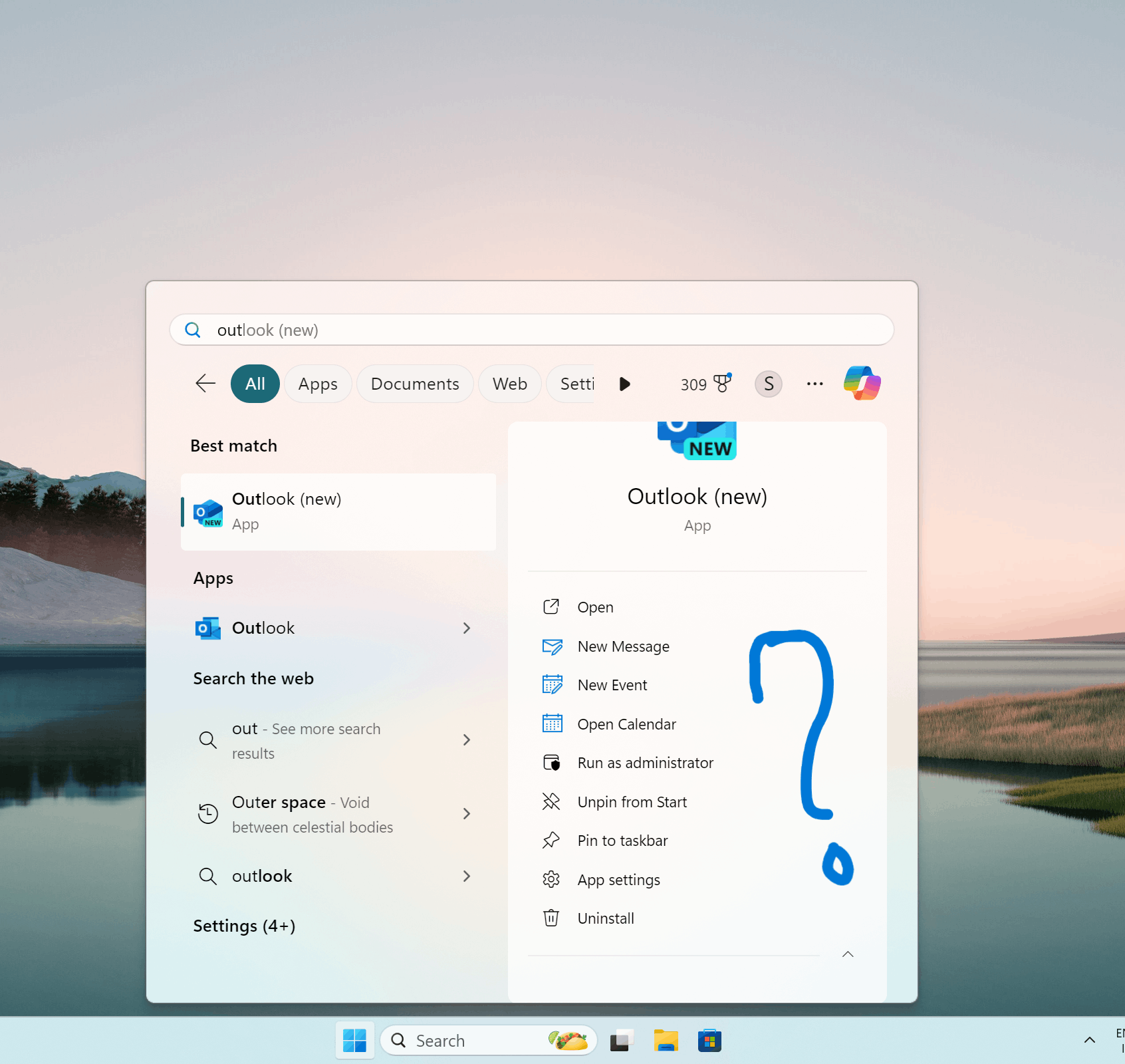Click the New Message envelope icon

[x=552, y=646]
